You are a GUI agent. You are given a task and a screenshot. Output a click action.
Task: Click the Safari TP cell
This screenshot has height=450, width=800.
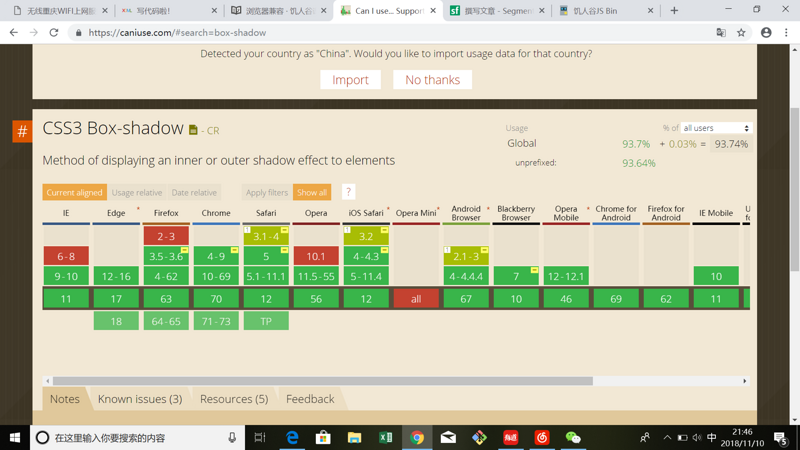point(266,321)
